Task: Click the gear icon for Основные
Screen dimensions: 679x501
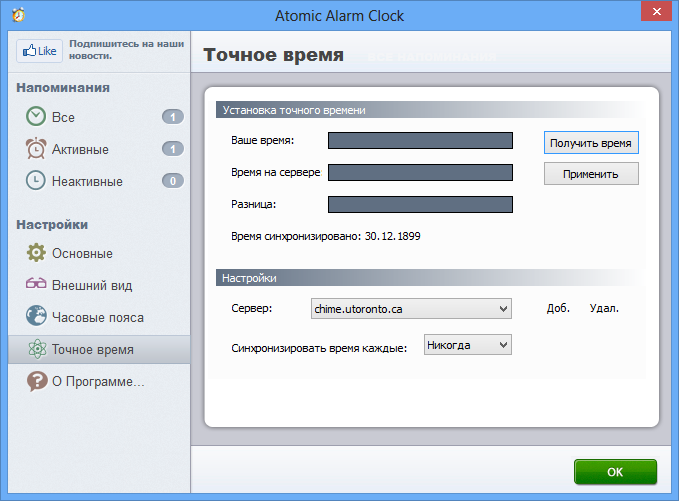Action: point(36,252)
